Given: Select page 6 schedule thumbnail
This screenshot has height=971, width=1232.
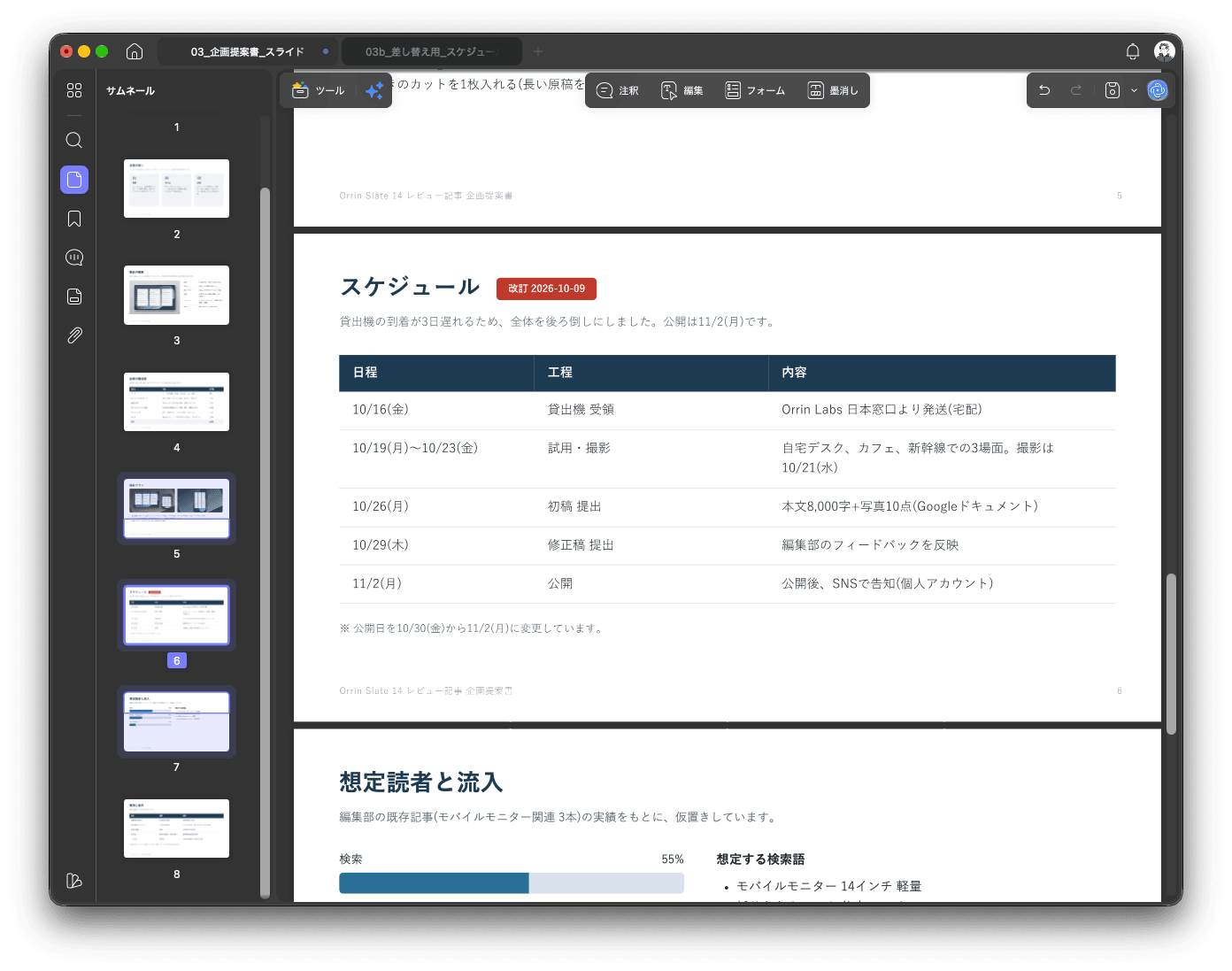Looking at the screenshot, I should coord(176,615).
